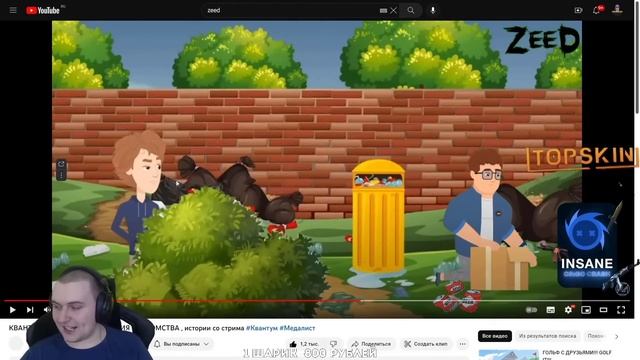Click the #Квантум hashtag link
640x360 pixels.
(261, 328)
